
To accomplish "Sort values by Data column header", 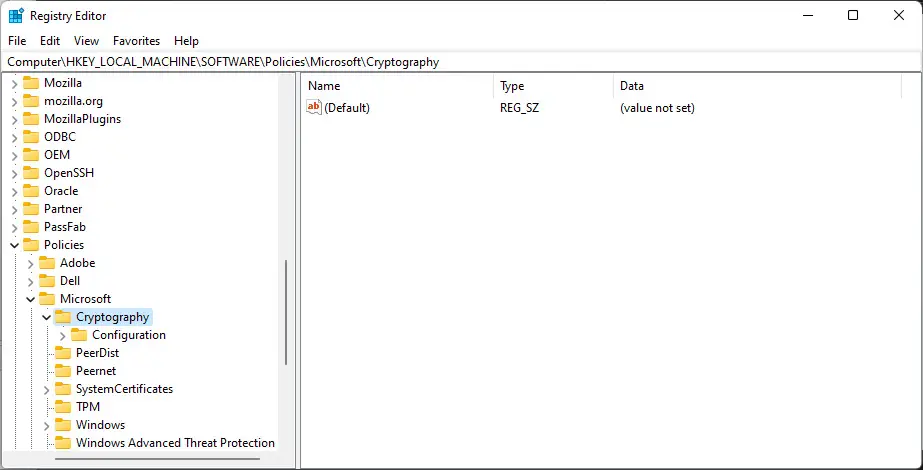I will coord(757,86).
